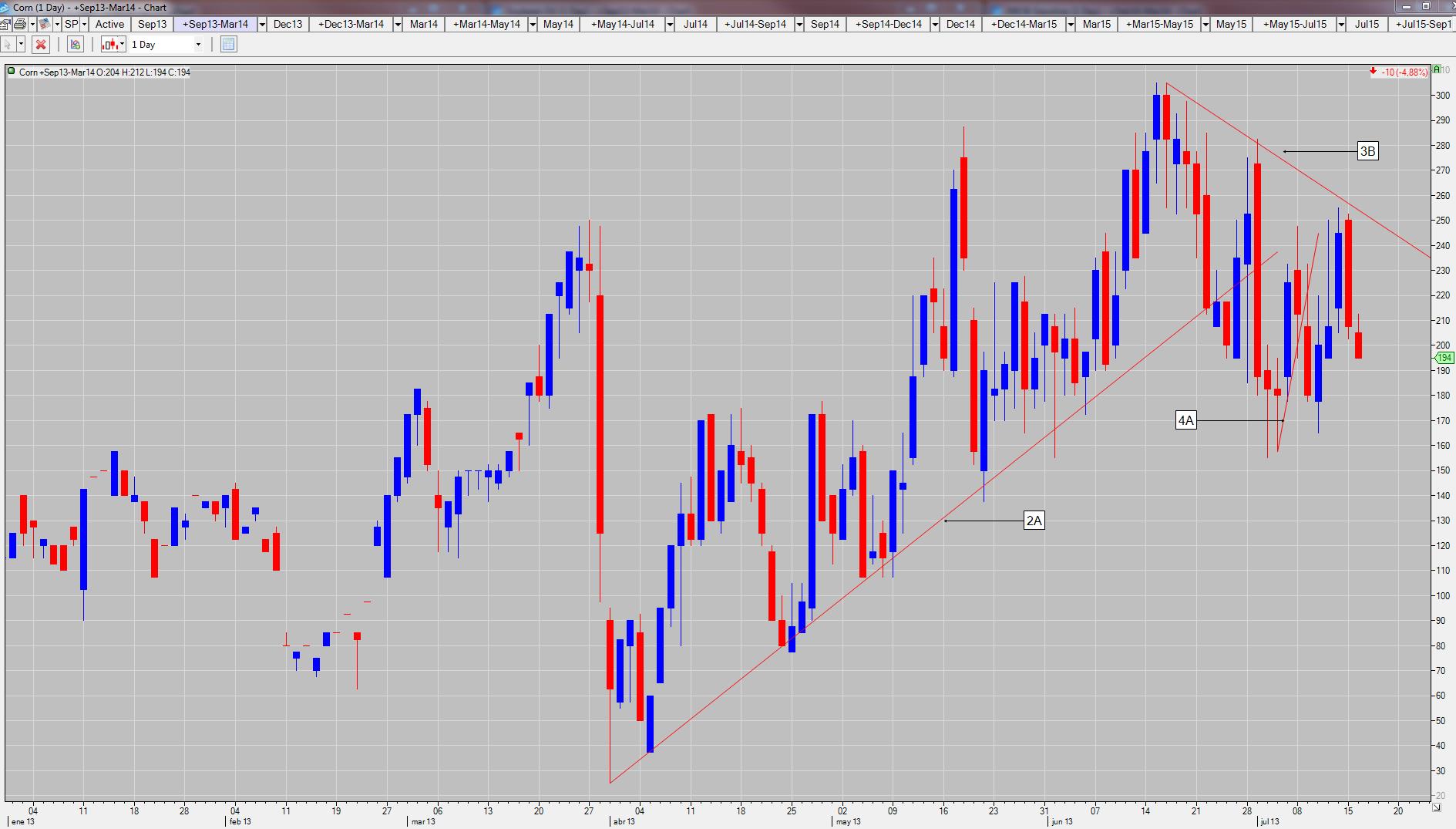Expand the chart type dropdown arrow
Viewport: 1456px width, 829px height.
pyautogui.click(x=122, y=44)
